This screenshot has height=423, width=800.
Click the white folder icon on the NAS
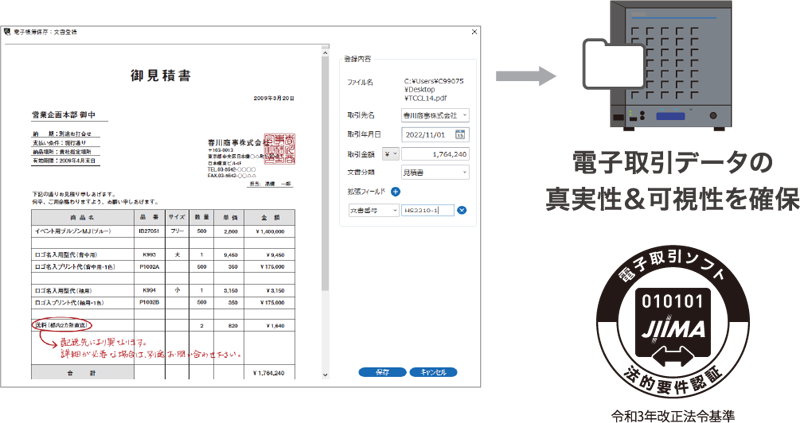point(614,64)
